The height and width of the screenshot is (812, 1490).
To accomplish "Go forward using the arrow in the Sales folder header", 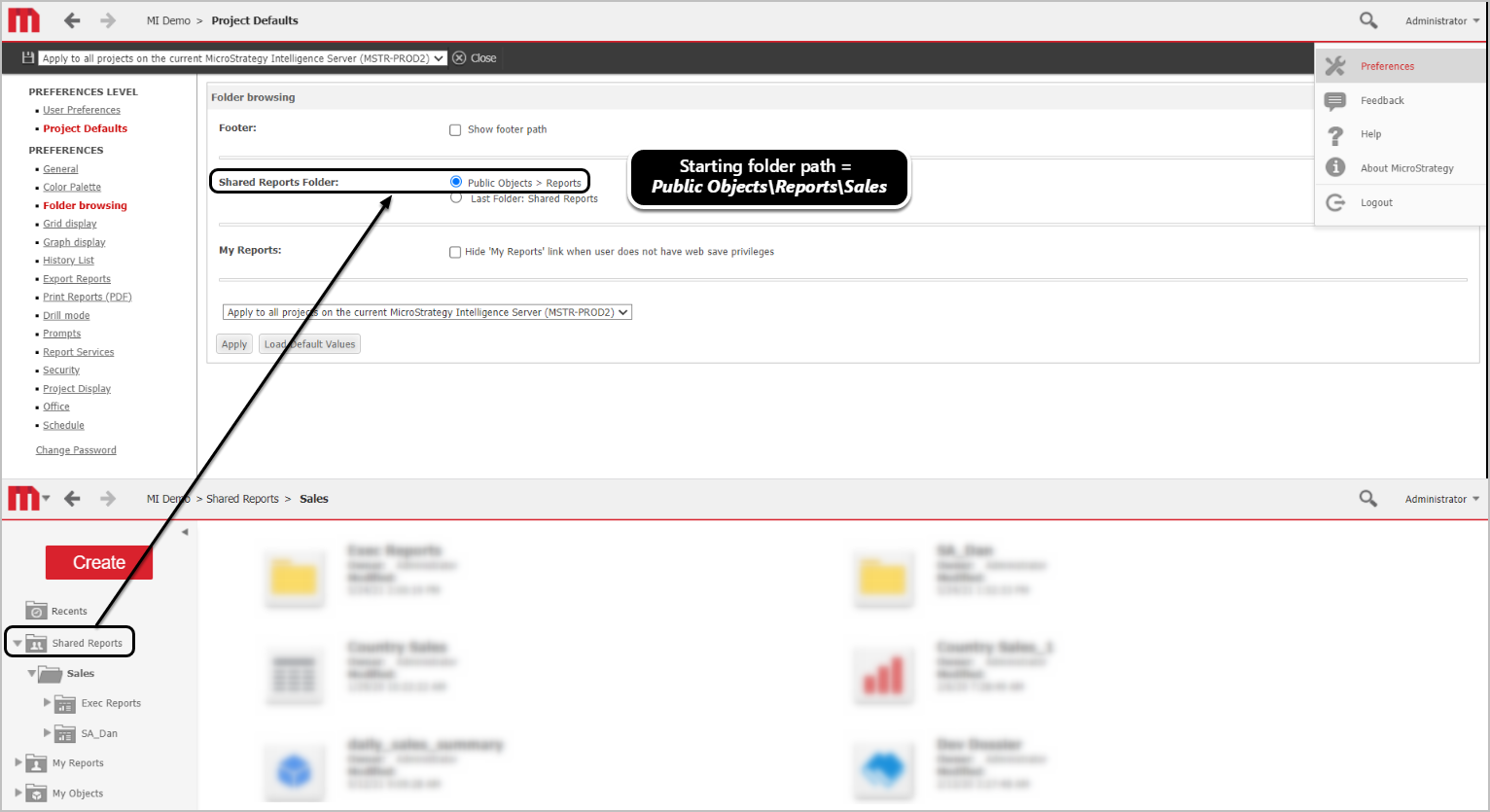I will click(x=108, y=499).
